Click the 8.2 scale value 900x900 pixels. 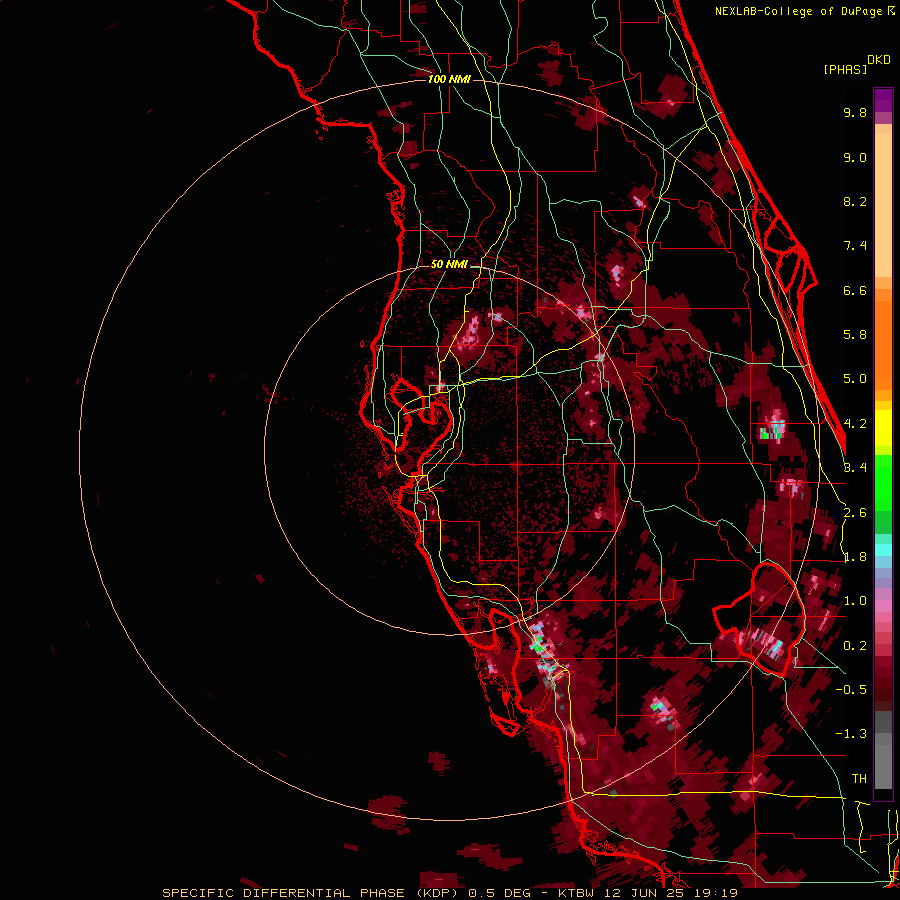point(855,201)
